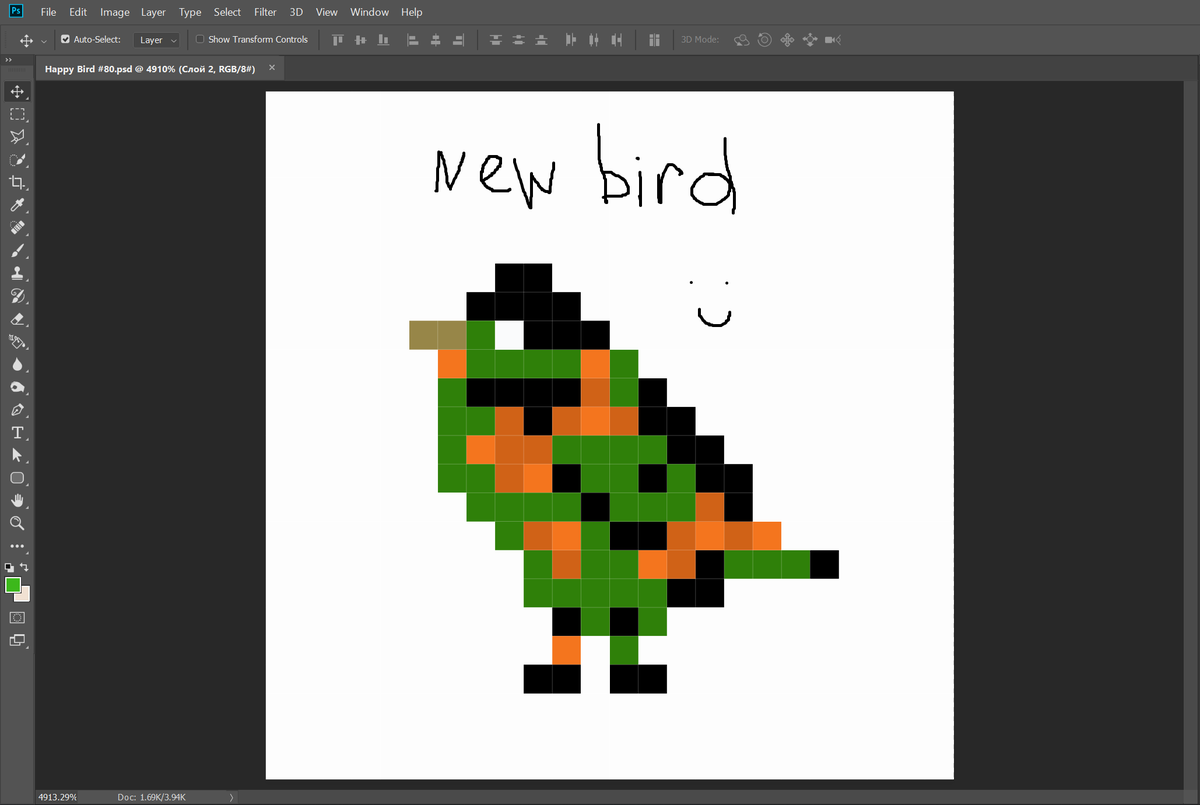Expand the toolbox double-arrow toggle
This screenshot has width=1200, height=805.
(x=8, y=60)
